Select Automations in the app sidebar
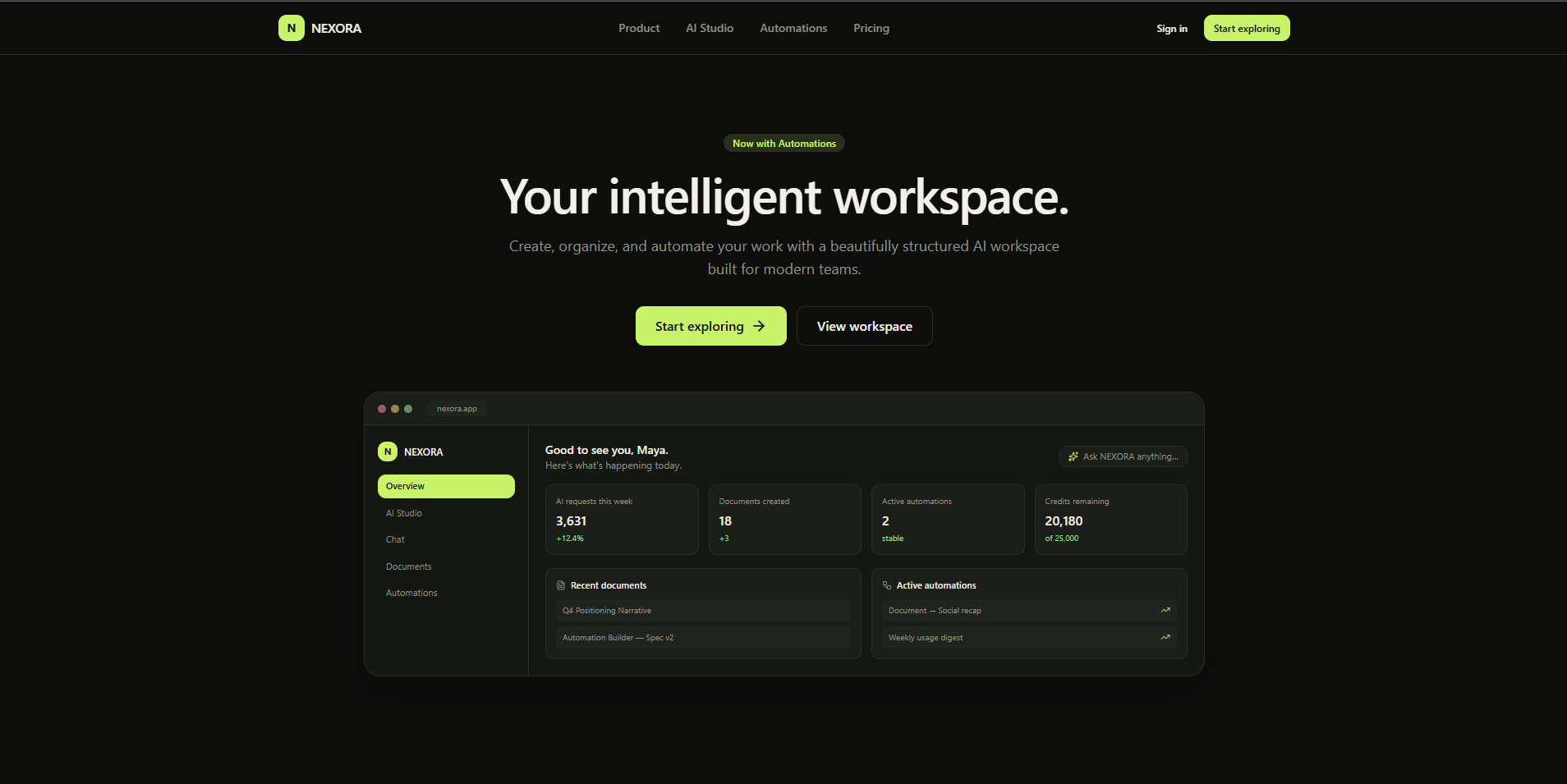The image size is (1567, 784). [446, 593]
